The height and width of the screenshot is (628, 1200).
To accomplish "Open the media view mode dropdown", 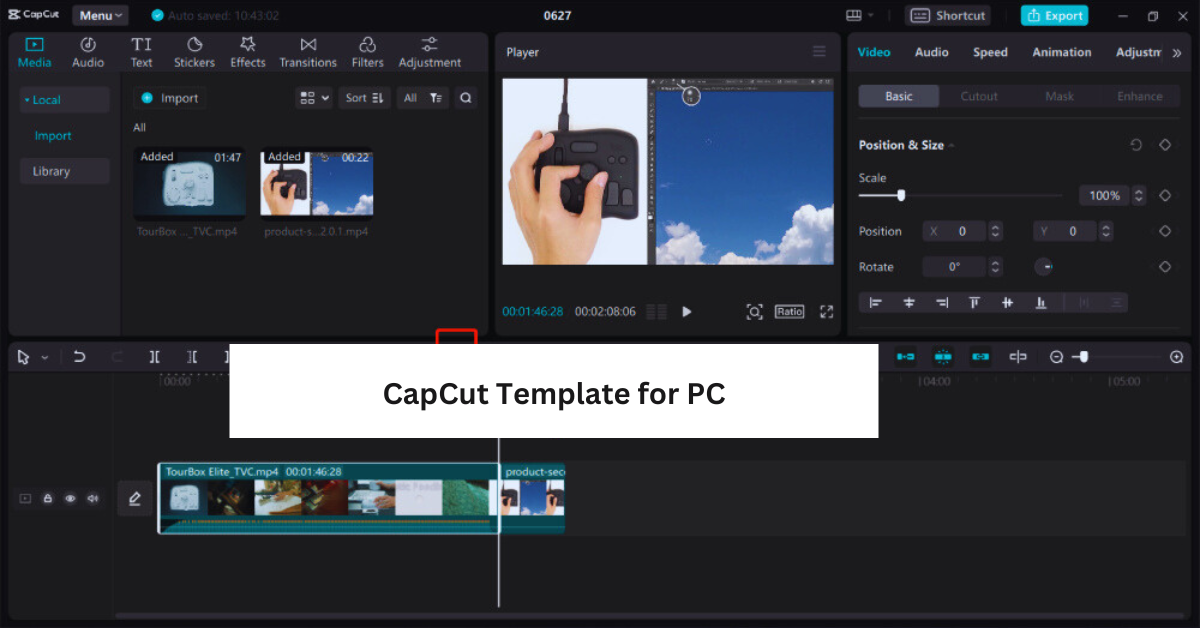I will click(x=314, y=98).
